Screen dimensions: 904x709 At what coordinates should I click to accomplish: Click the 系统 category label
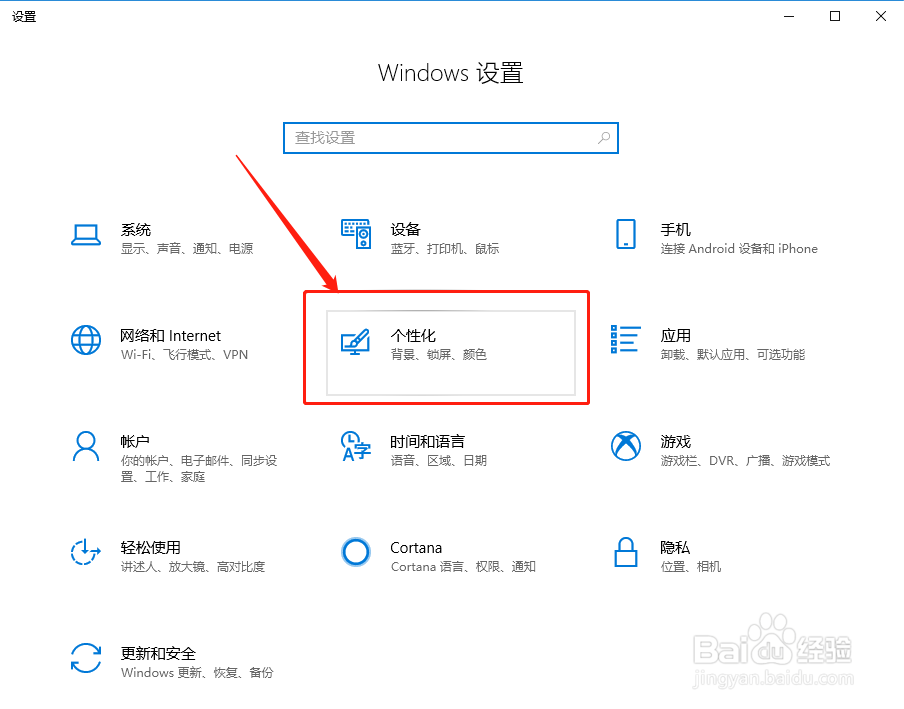(135, 229)
